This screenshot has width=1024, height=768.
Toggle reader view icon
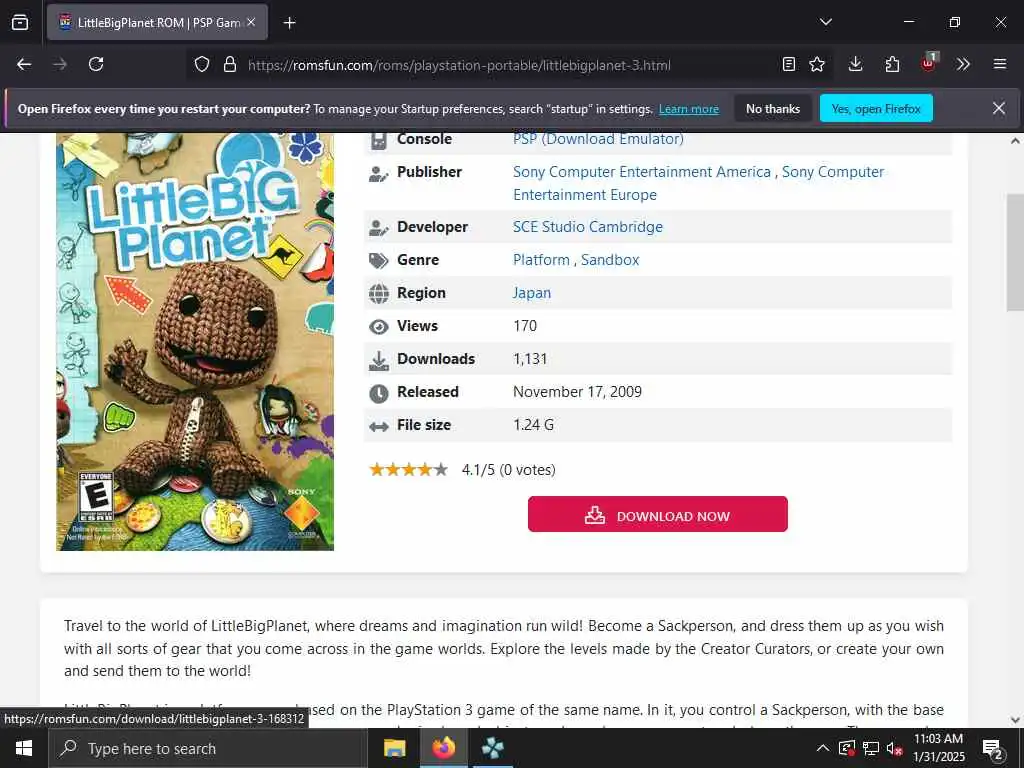click(x=788, y=64)
